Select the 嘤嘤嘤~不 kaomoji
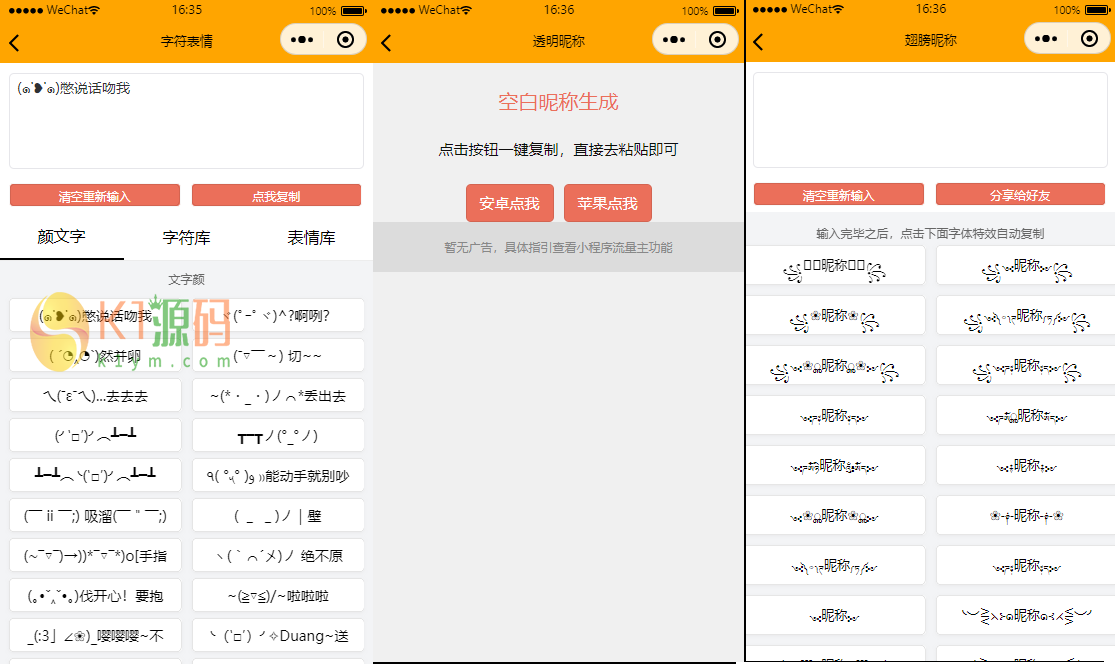The height and width of the screenshot is (664, 1119). pos(96,635)
